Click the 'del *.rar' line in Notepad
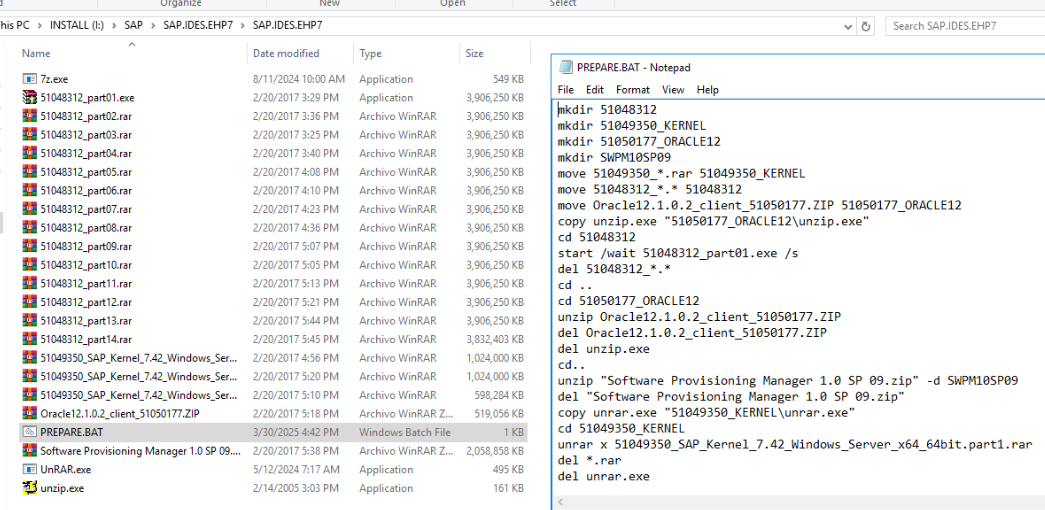Screen dimensions: 1045x510 tap(589, 460)
